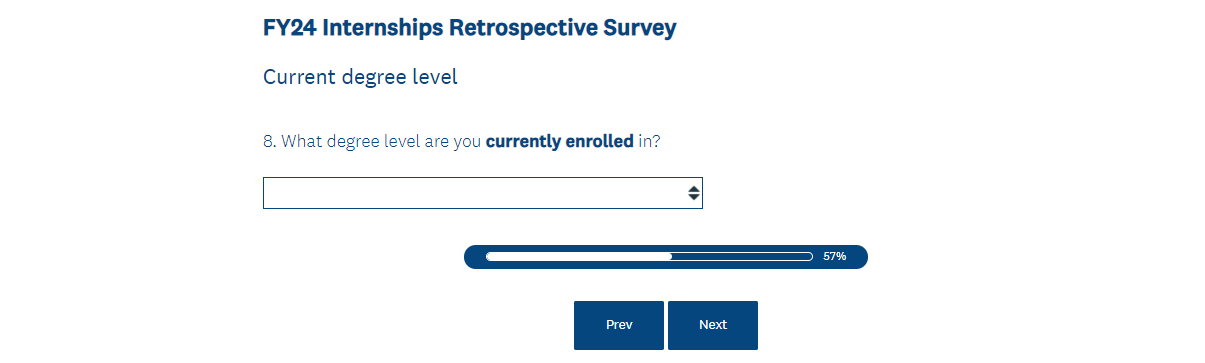Go to the next survey page
This screenshot has width=1205, height=363.
pyautogui.click(x=713, y=325)
